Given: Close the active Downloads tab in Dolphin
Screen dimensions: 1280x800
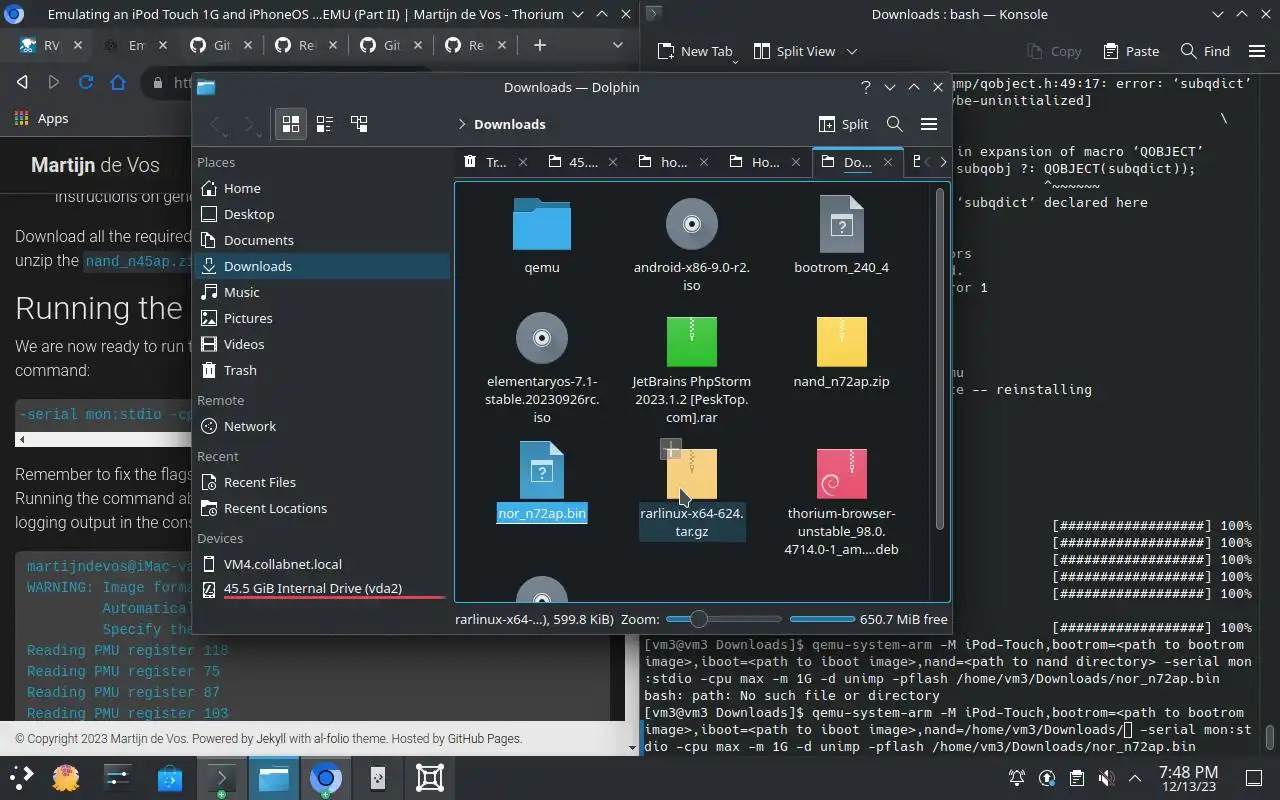Looking at the screenshot, I should pyautogui.click(x=887, y=162).
